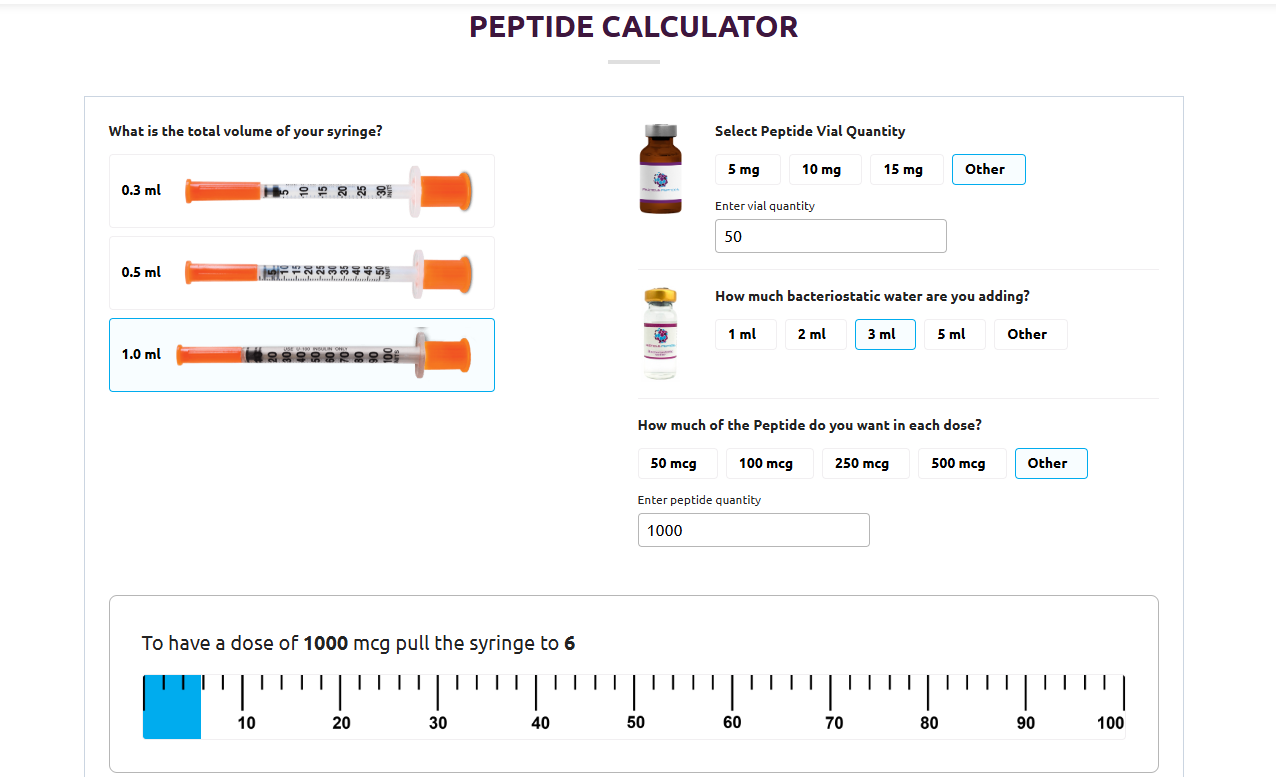Choose 15 mg vial quantity
This screenshot has width=1276, height=777.
(x=903, y=170)
